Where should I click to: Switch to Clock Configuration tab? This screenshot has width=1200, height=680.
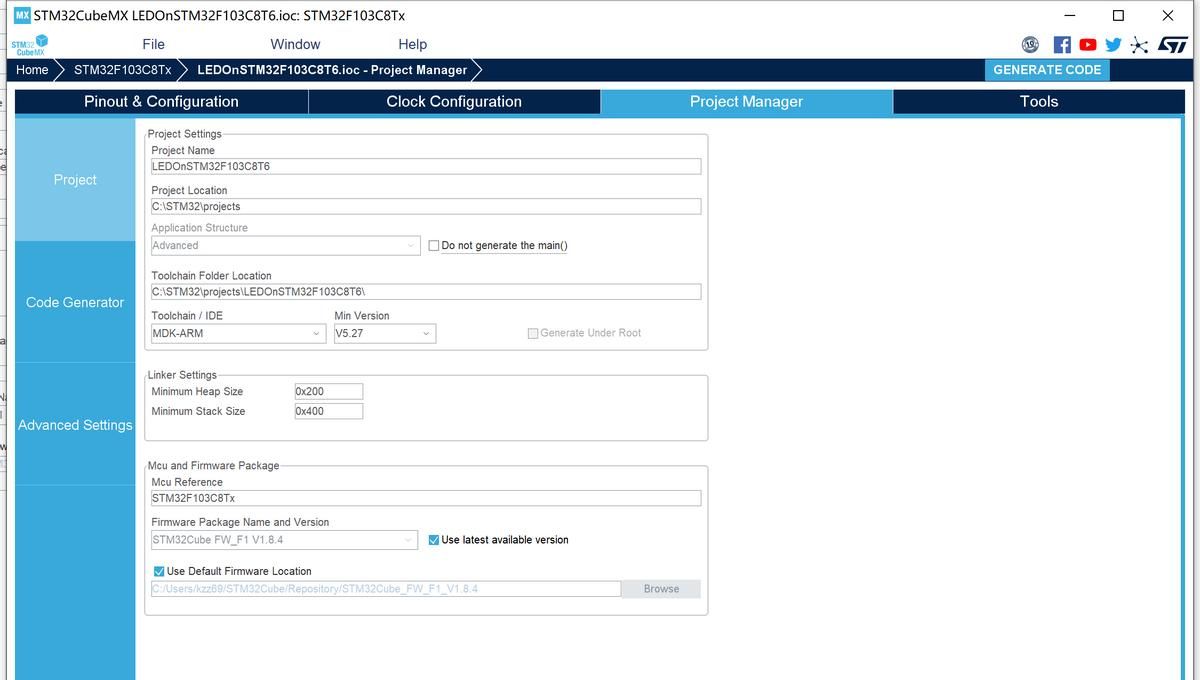coord(454,102)
